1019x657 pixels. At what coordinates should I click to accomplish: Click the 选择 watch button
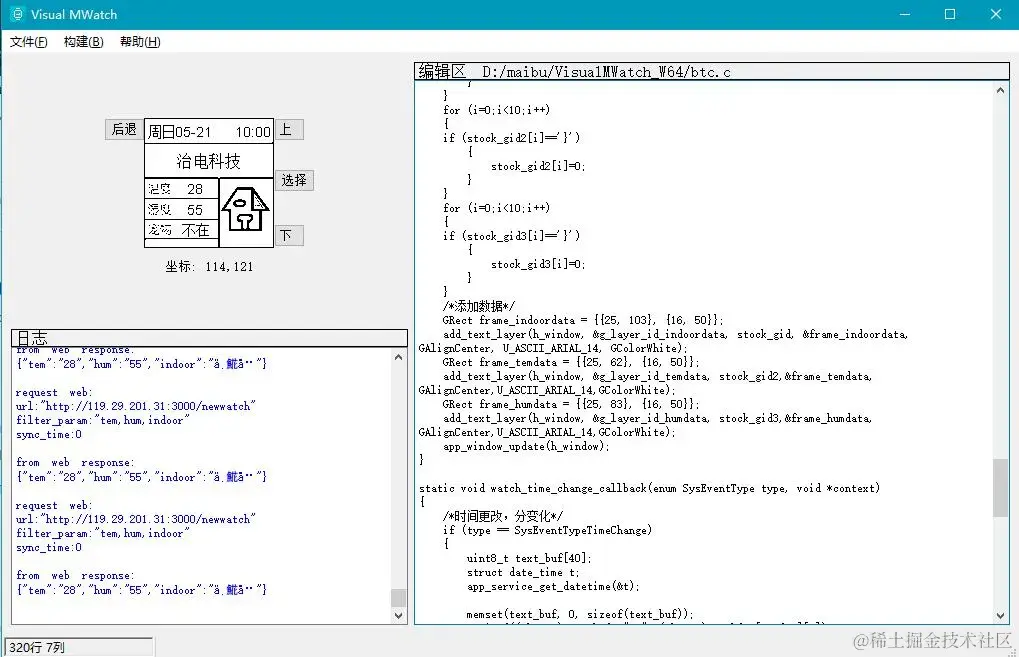(294, 180)
